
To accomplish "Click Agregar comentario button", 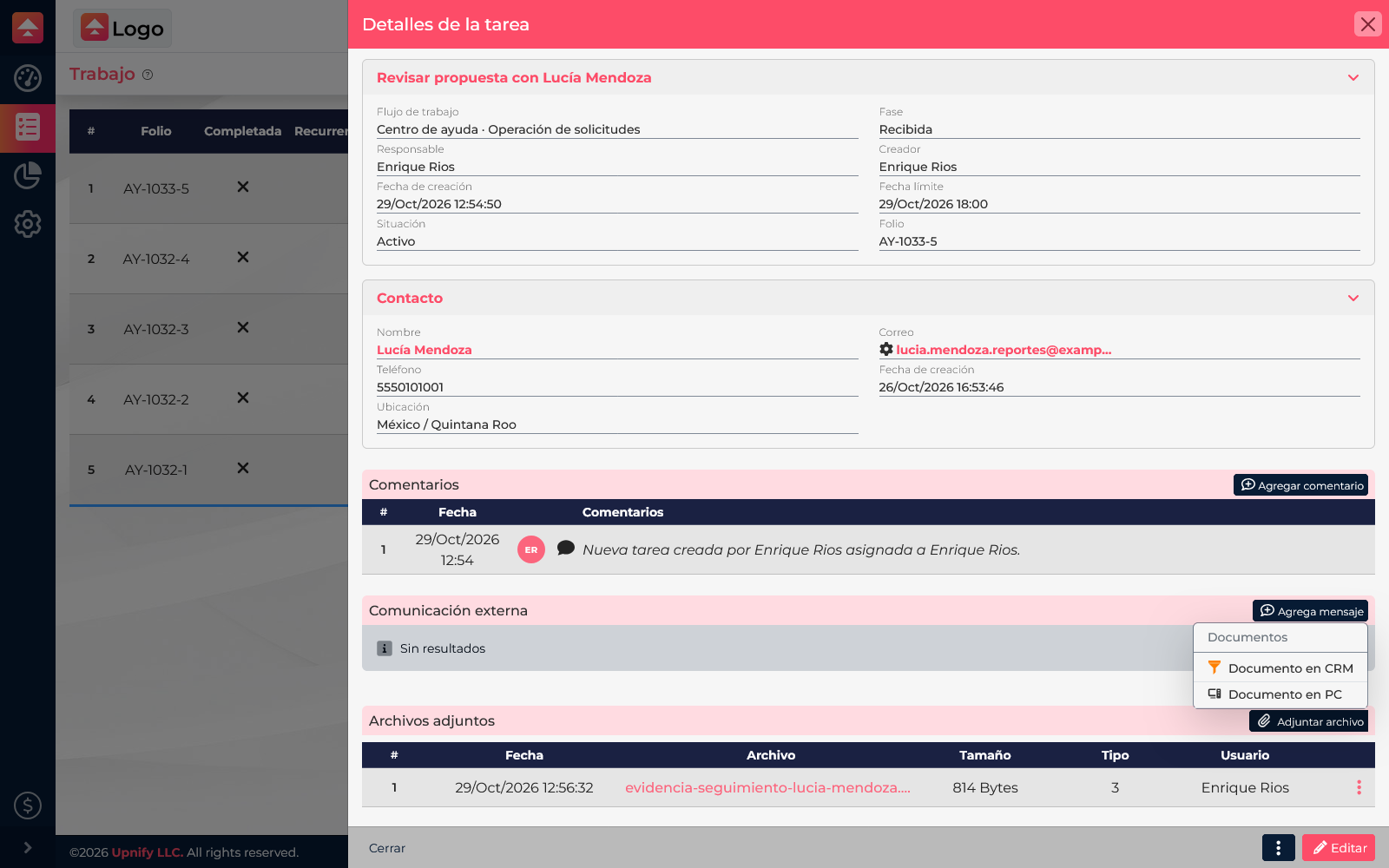I will pyautogui.click(x=1300, y=485).
